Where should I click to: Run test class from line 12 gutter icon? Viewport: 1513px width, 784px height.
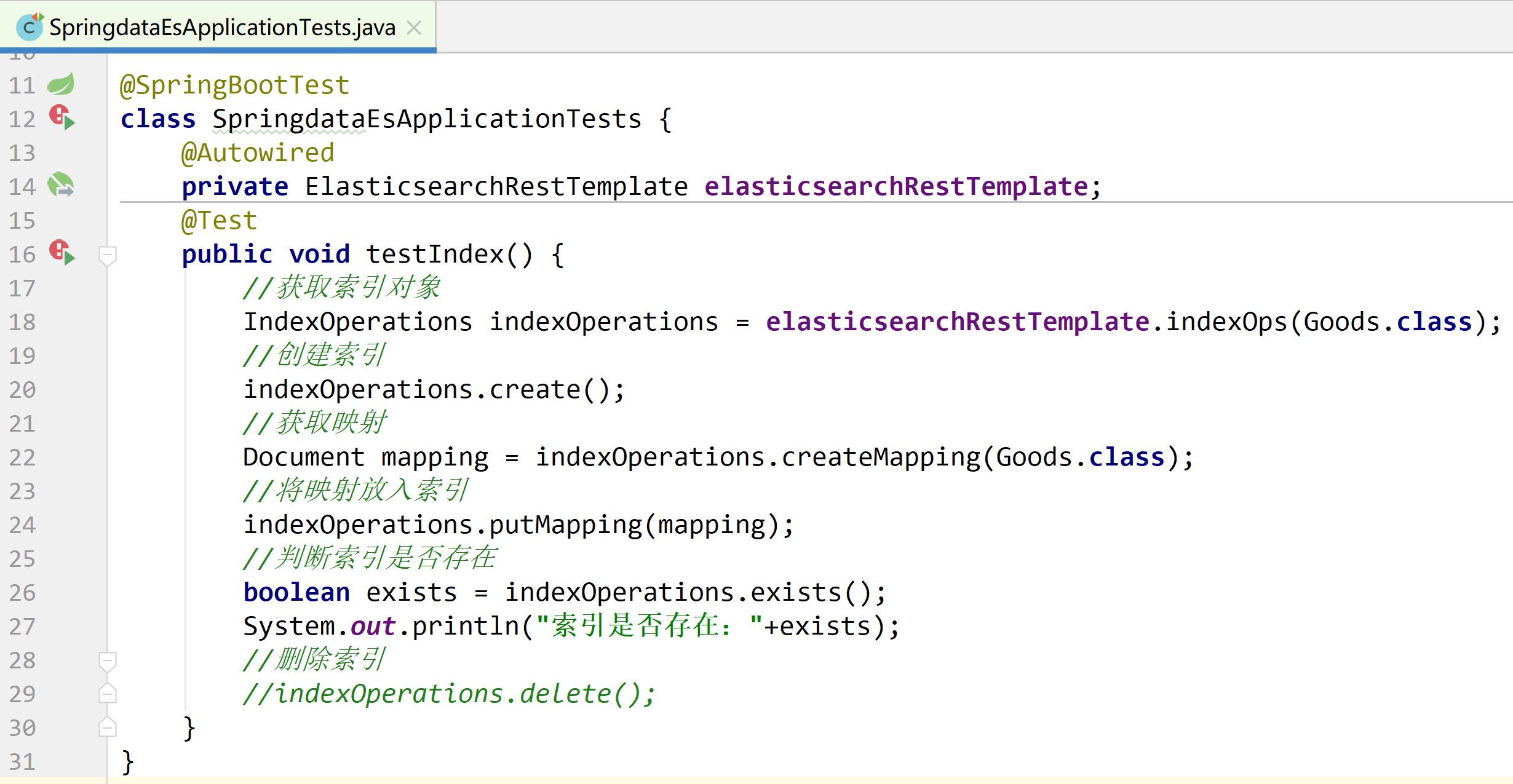pos(62,117)
